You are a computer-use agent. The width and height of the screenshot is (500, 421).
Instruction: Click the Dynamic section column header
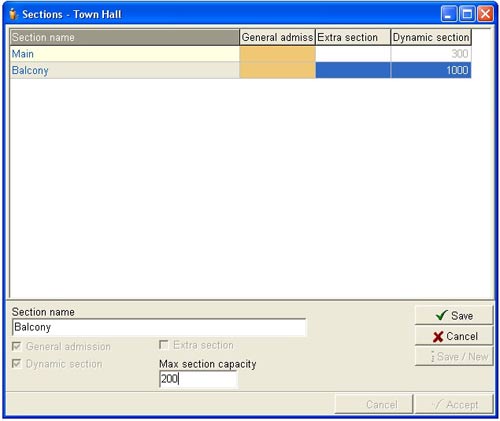point(431,37)
